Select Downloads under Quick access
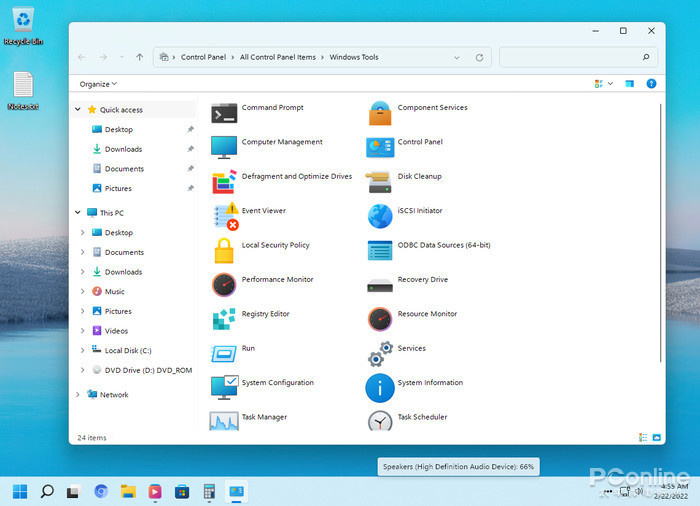This screenshot has width=700, height=506. click(123, 149)
